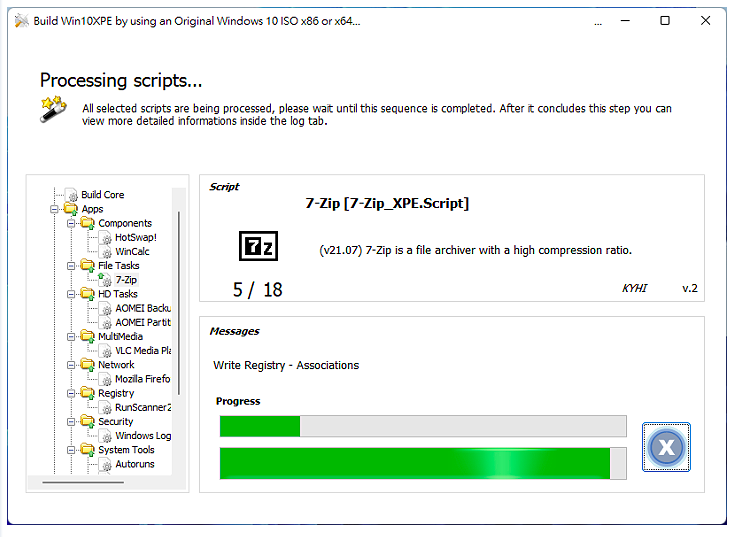Click the title bar ellipsis button
The image size is (743, 537).
click(x=598, y=21)
